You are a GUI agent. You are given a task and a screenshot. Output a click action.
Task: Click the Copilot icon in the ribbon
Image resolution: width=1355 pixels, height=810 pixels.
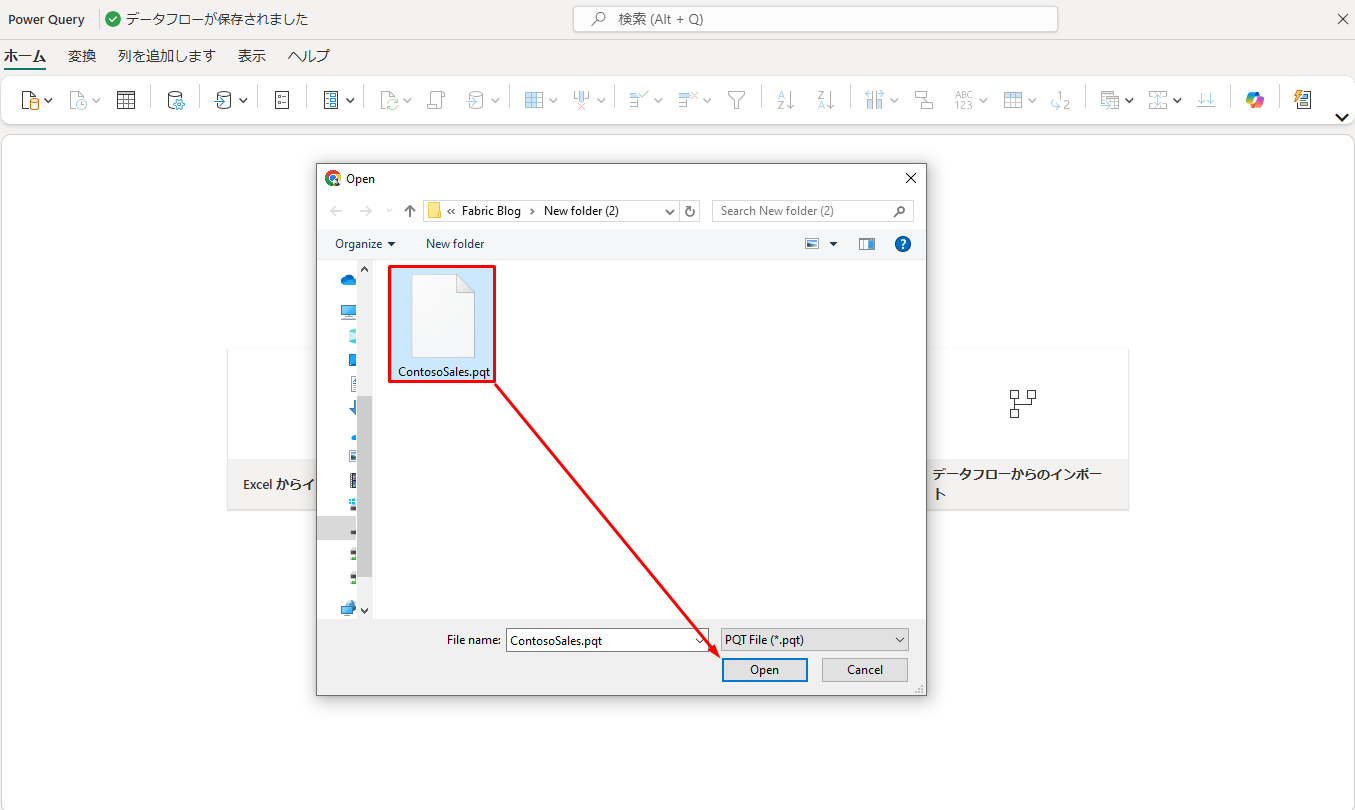tap(1254, 100)
